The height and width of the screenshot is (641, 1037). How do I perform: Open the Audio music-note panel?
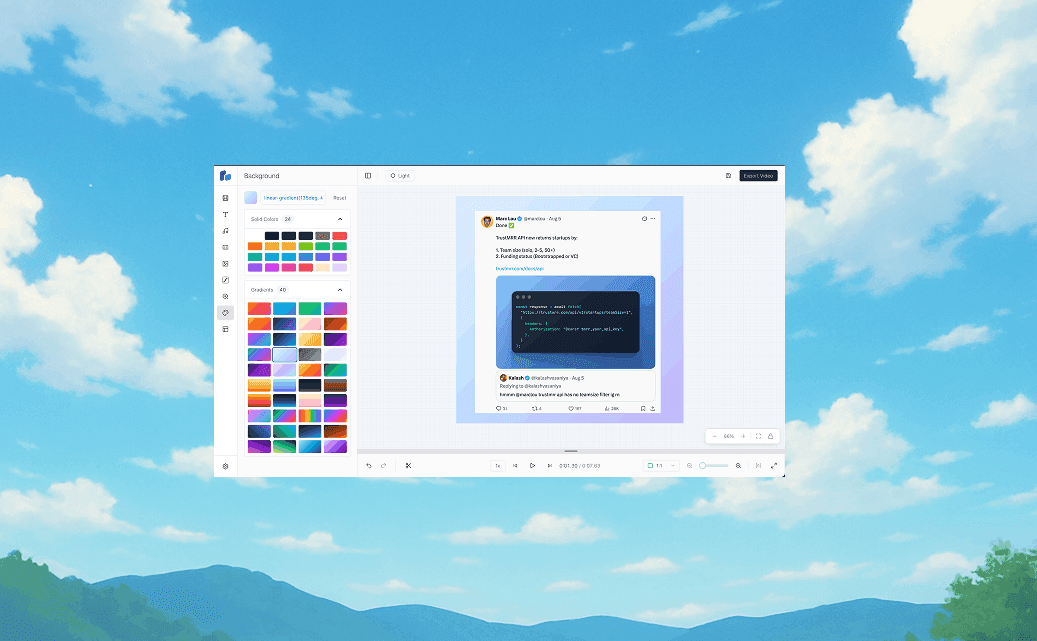click(226, 231)
